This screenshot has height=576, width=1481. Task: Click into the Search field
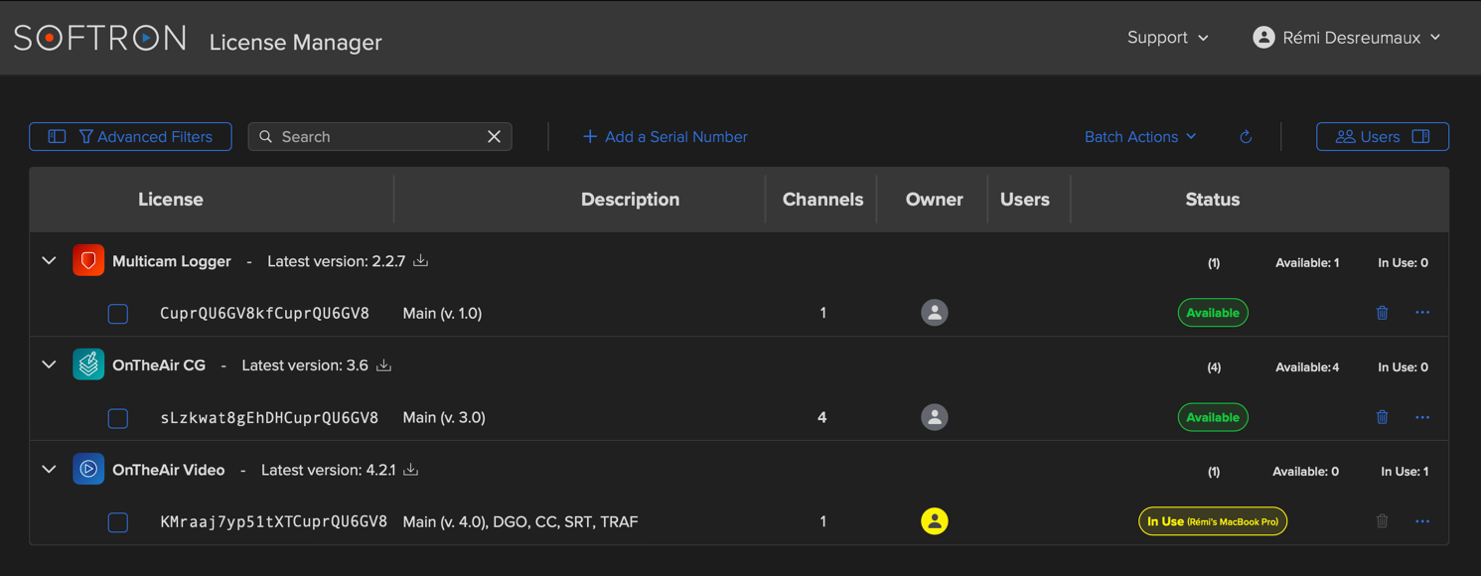tap(380, 136)
